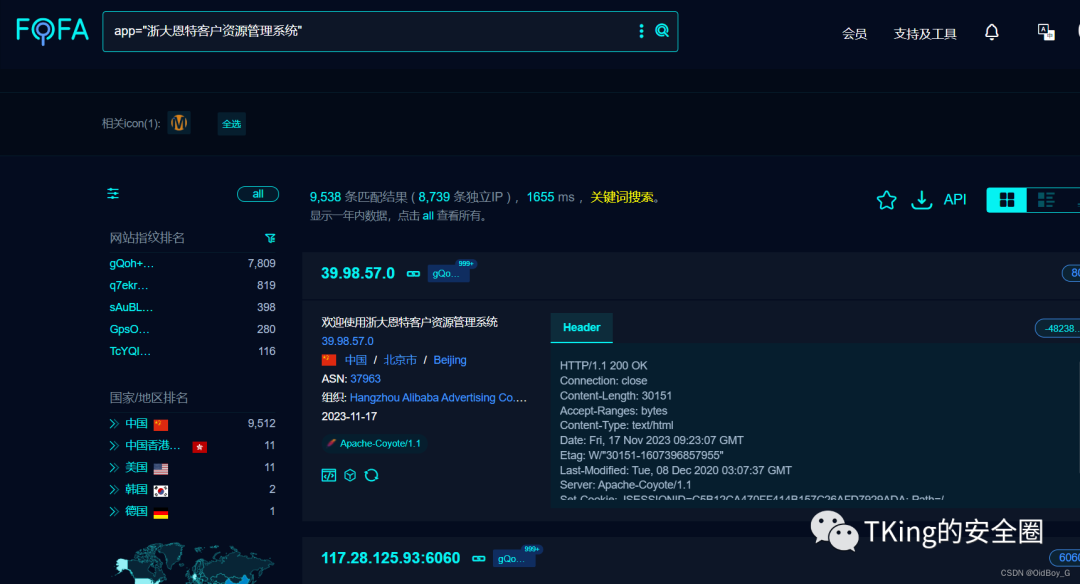View website source code icon
1080x584 pixels.
(x=329, y=475)
